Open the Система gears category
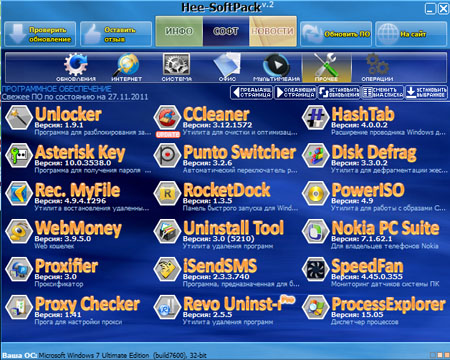The height and width of the screenshot is (360, 450). [x=176, y=67]
